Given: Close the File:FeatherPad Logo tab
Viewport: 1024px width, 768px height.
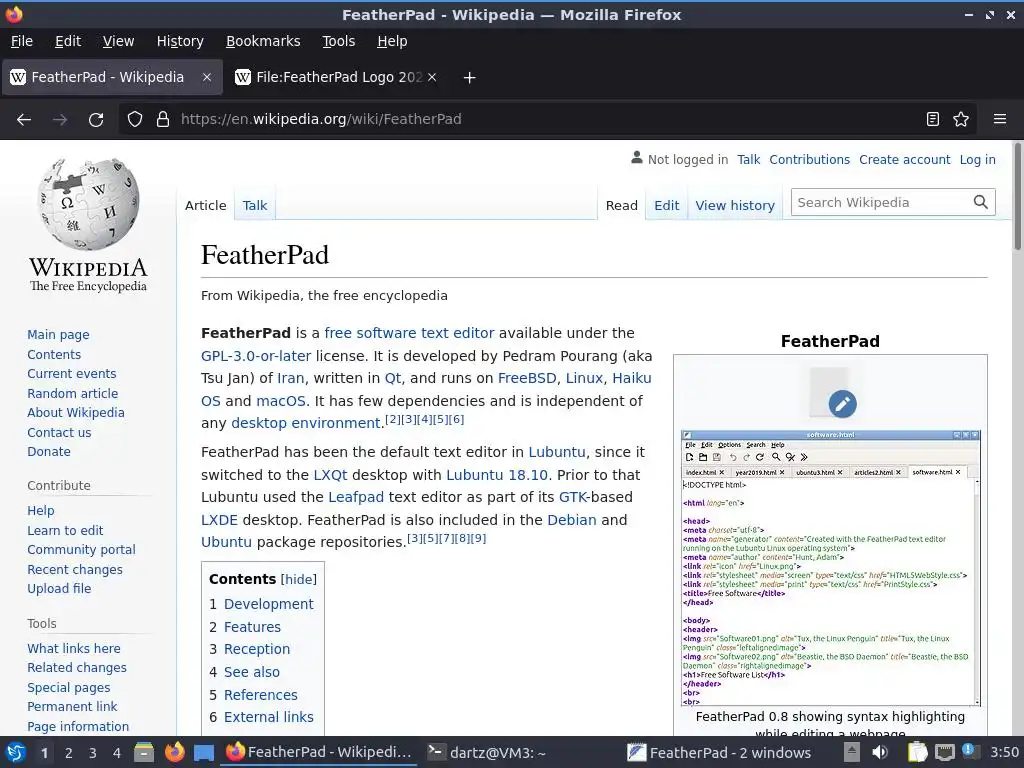Looking at the screenshot, I should [x=432, y=77].
